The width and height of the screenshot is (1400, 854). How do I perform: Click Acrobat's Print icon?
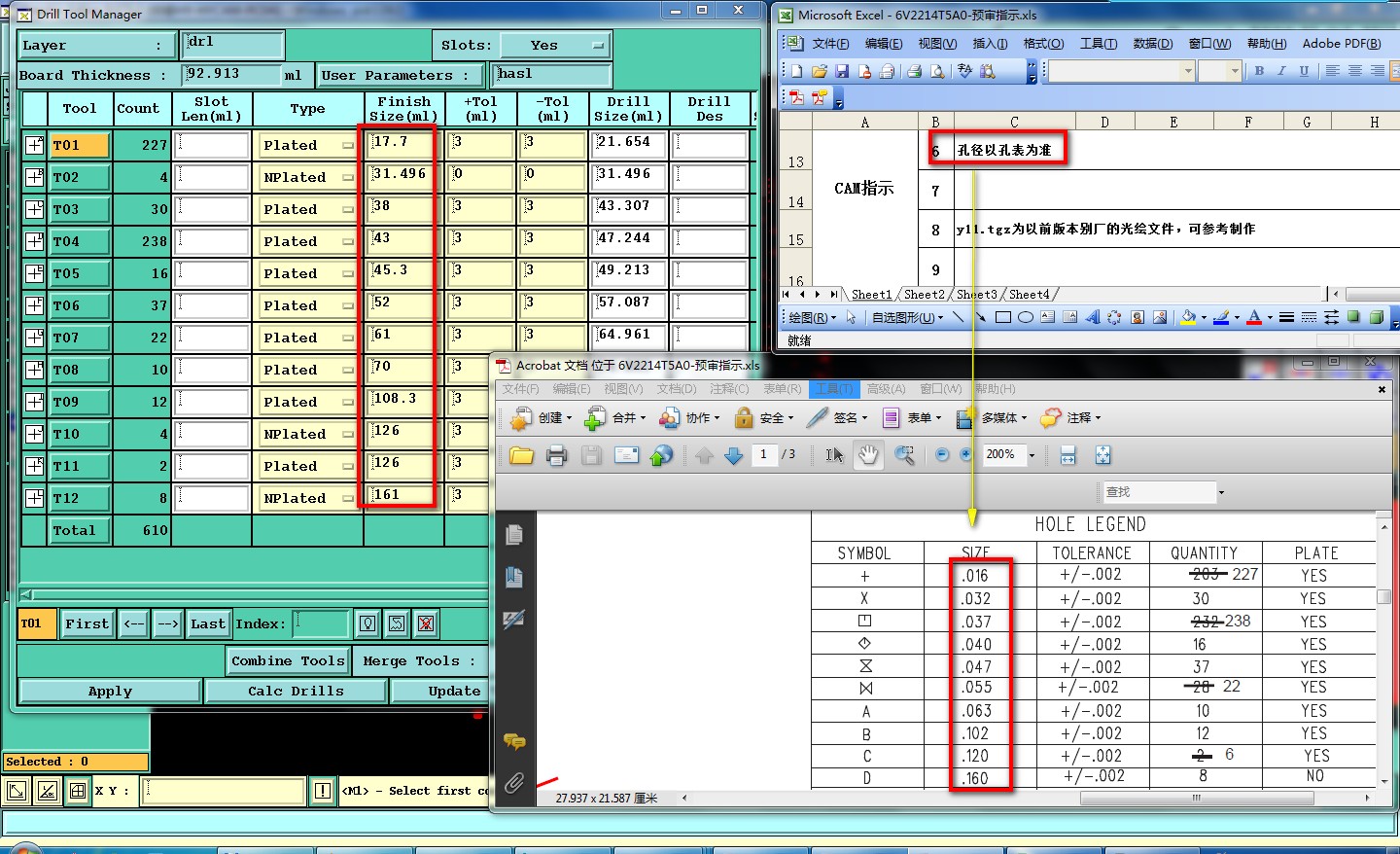(x=556, y=455)
